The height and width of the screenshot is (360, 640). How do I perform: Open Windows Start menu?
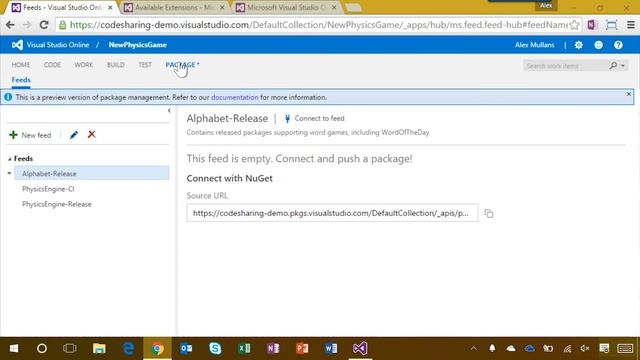click(x=14, y=348)
